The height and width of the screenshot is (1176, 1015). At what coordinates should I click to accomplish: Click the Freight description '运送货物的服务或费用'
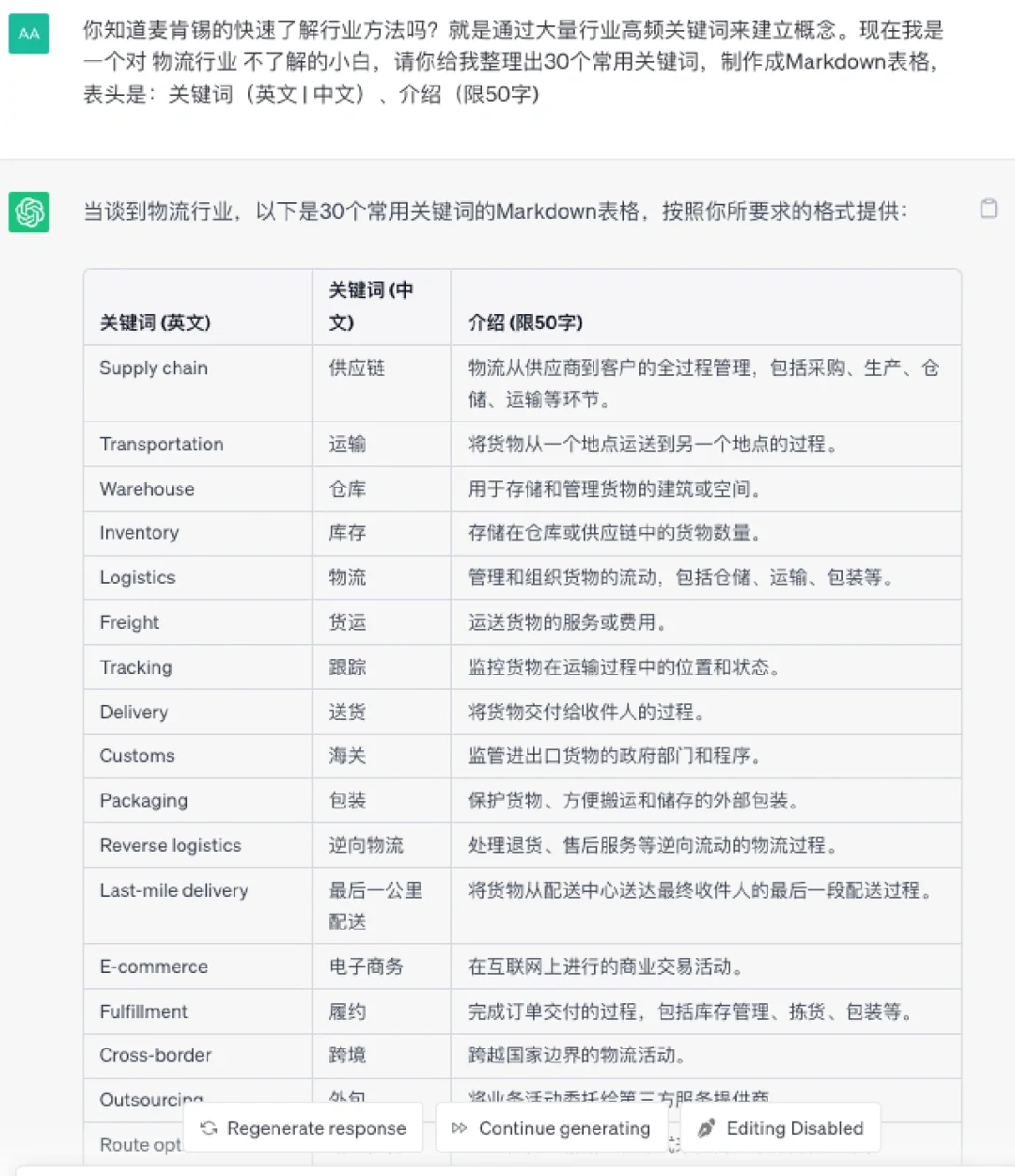coord(568,622)
